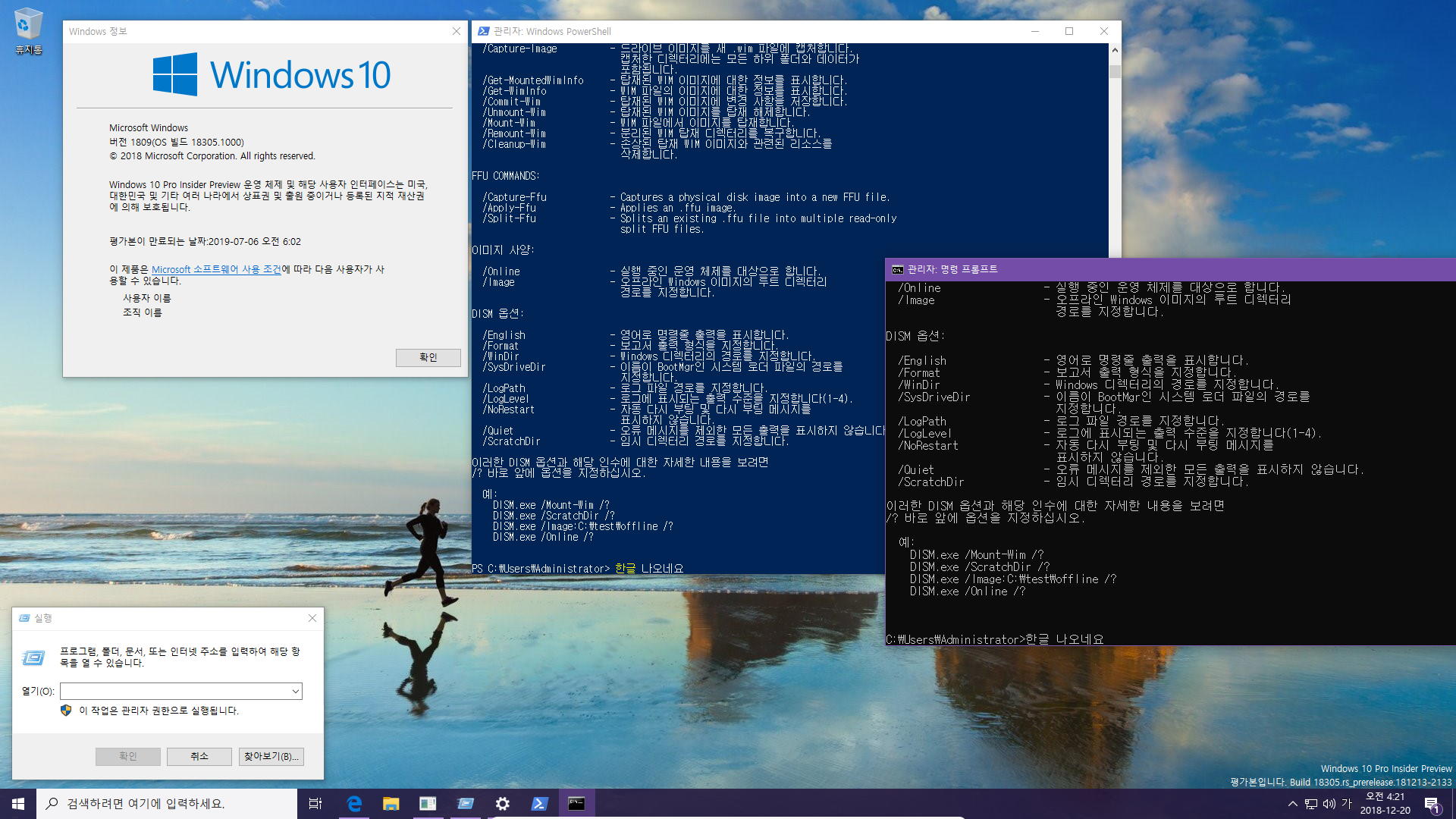
Task: Click the disabled 확인 button in Run dialog
Action: coord(127,756)
